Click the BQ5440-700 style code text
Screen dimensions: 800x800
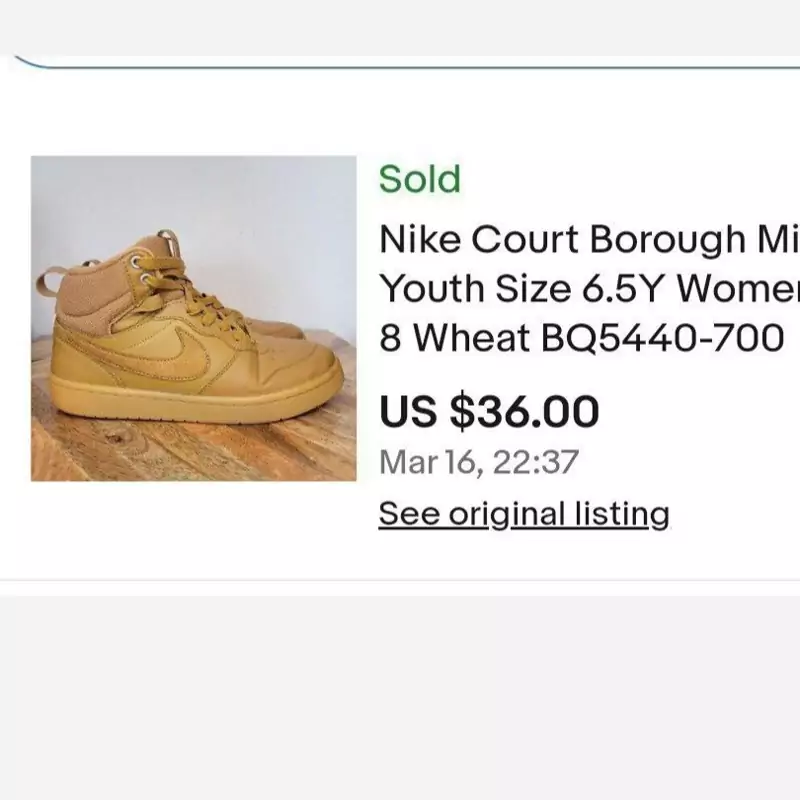pos(662,338)
